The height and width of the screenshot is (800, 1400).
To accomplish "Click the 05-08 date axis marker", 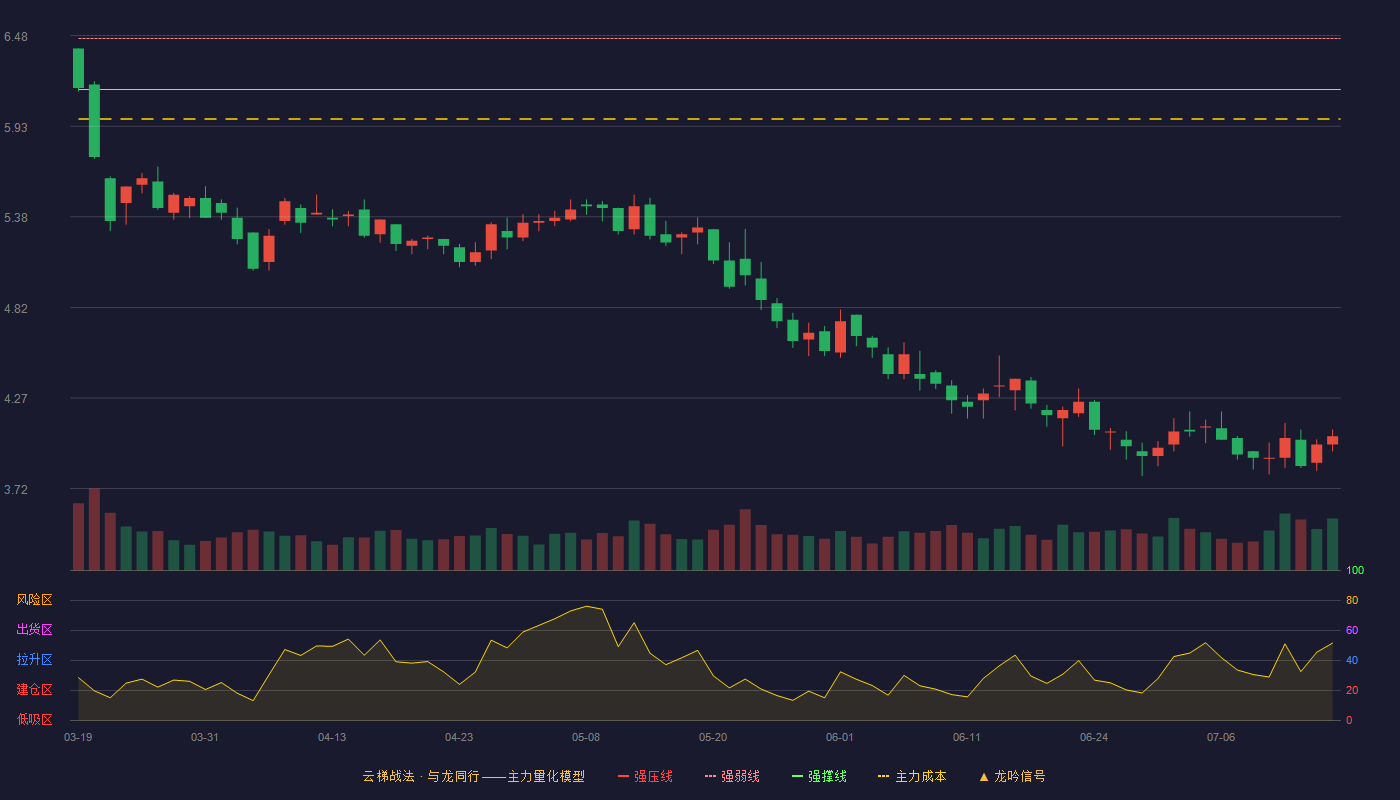I will coord(586,737).
